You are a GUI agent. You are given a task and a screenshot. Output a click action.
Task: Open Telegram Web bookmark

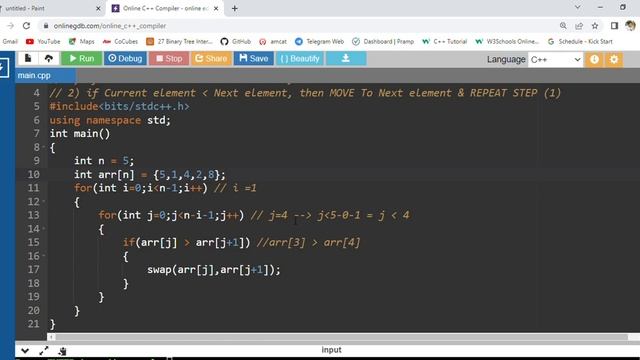320,41
